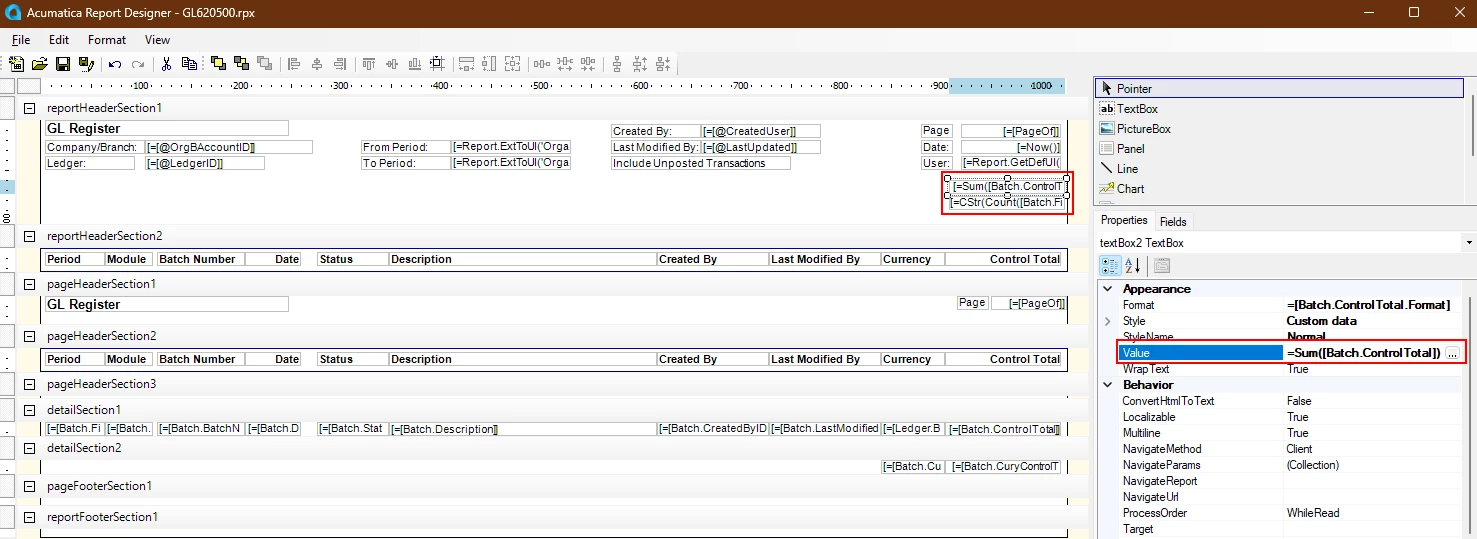Click the Align Middles icon
Viewport: 1477px width, 539px height.
coord(391,63)
